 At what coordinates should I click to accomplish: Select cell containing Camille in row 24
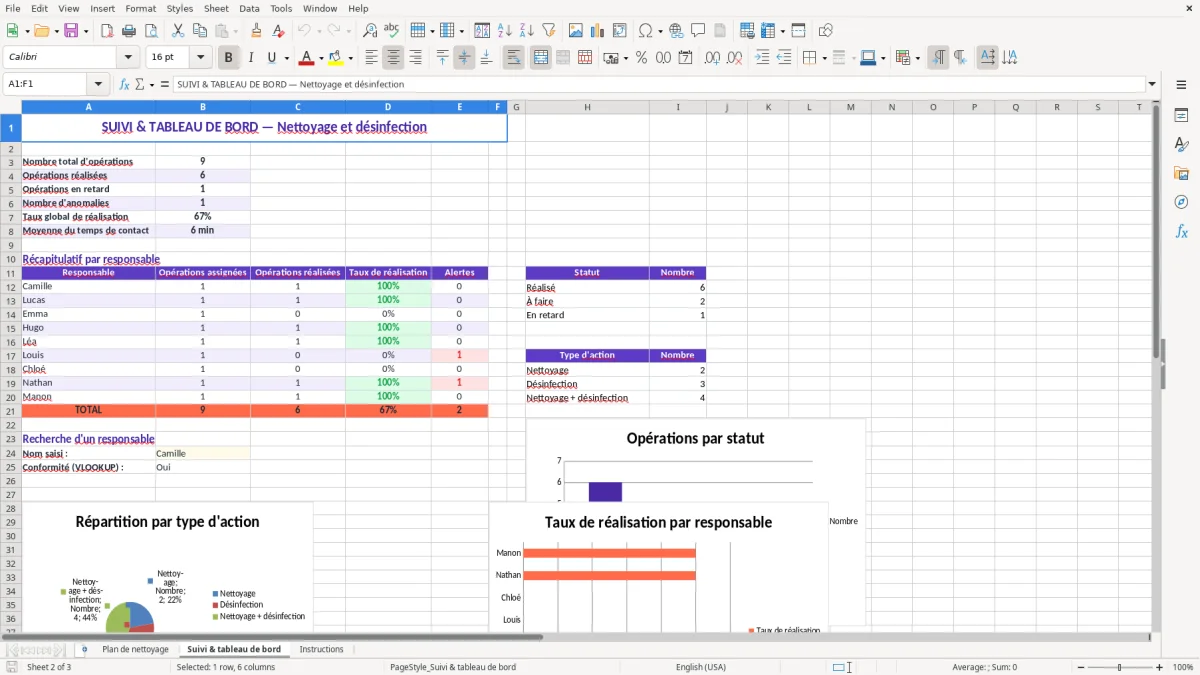pyautogui.click(x=202, y=453)
